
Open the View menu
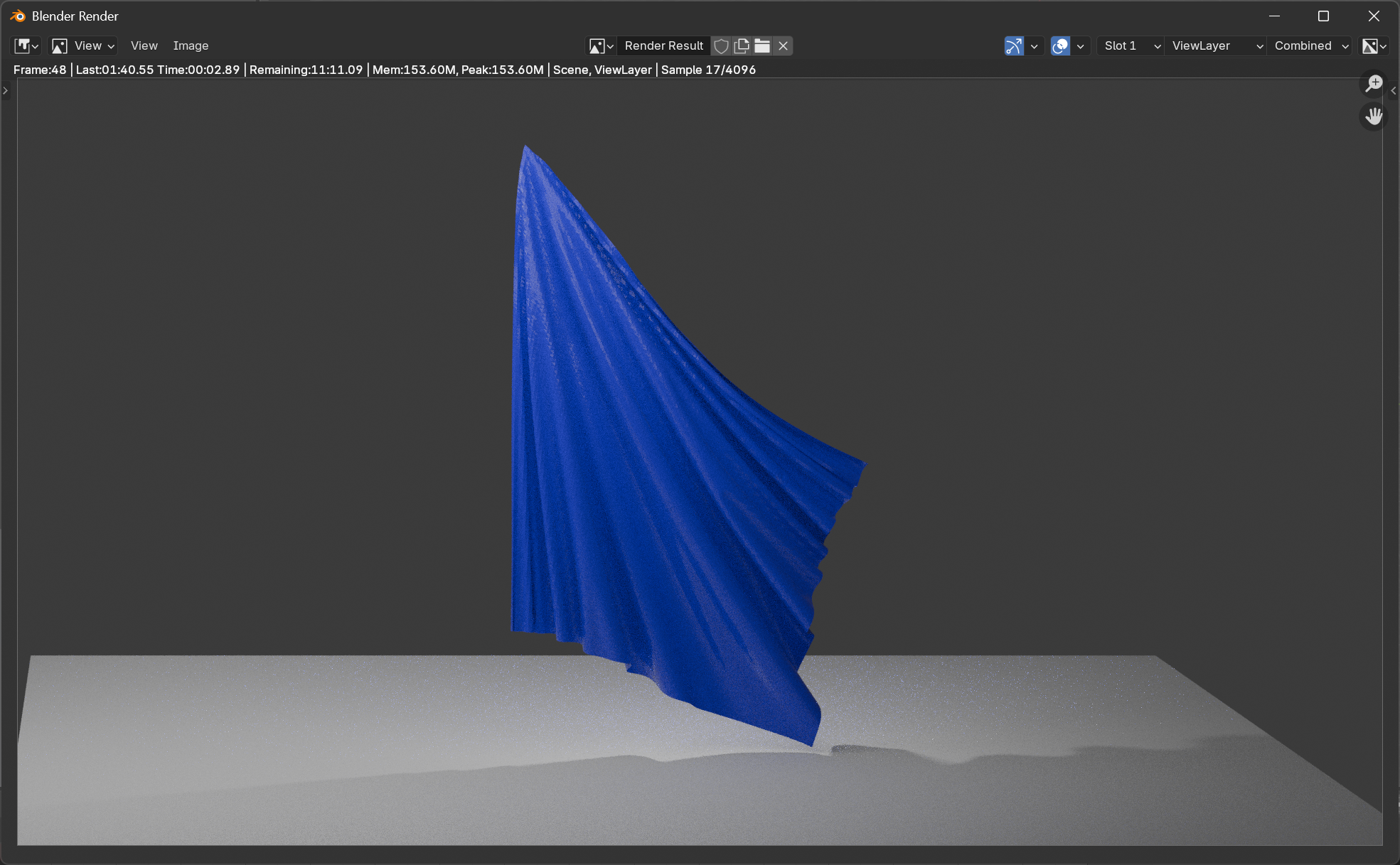(x=144, y=45)
